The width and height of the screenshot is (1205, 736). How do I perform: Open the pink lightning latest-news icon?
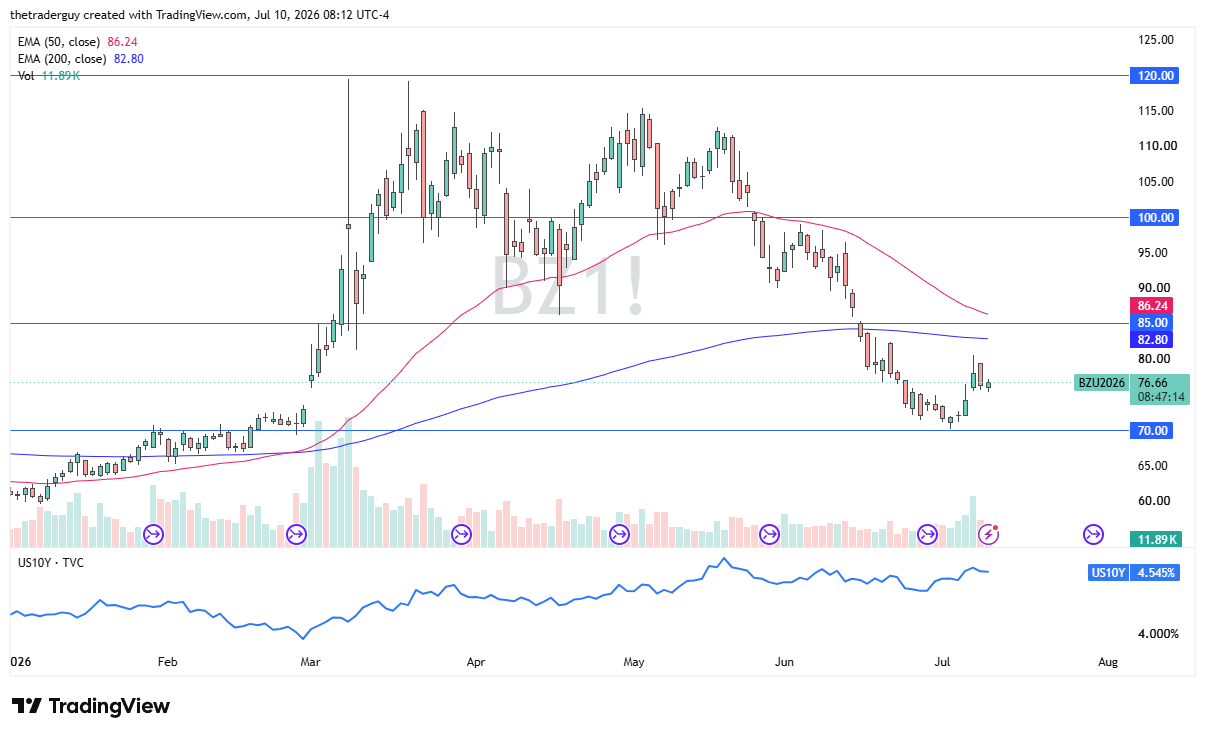click(988, 535)
